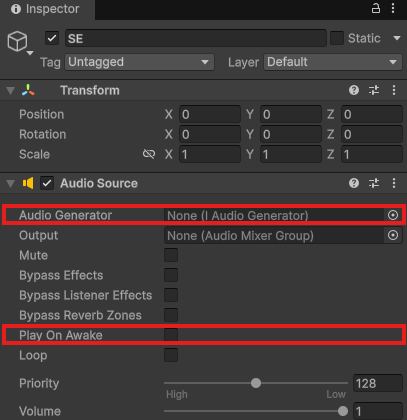Switch to the Inspector tab

tap(47, 9)
